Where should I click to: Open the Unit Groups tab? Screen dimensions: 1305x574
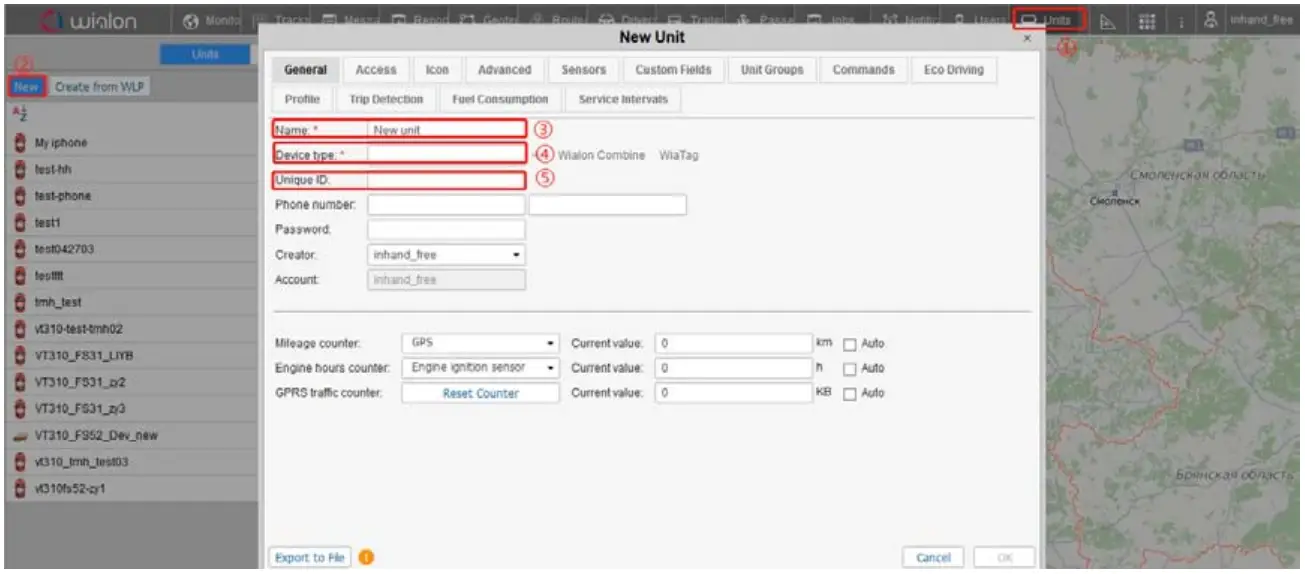(x=772, y=70)
